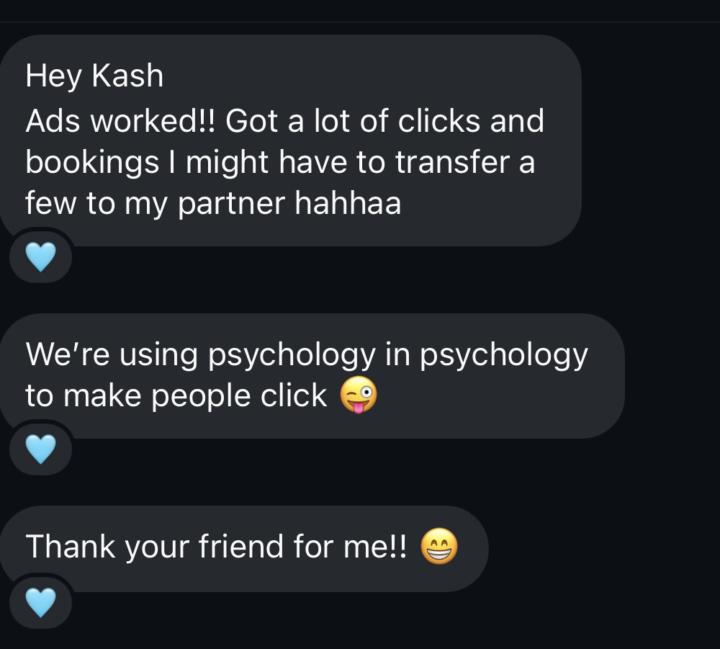The width and height of the screenshot is (720, 649).
Task: Click 'We're using' at the second message's start
Action: [x=112, y=355]
